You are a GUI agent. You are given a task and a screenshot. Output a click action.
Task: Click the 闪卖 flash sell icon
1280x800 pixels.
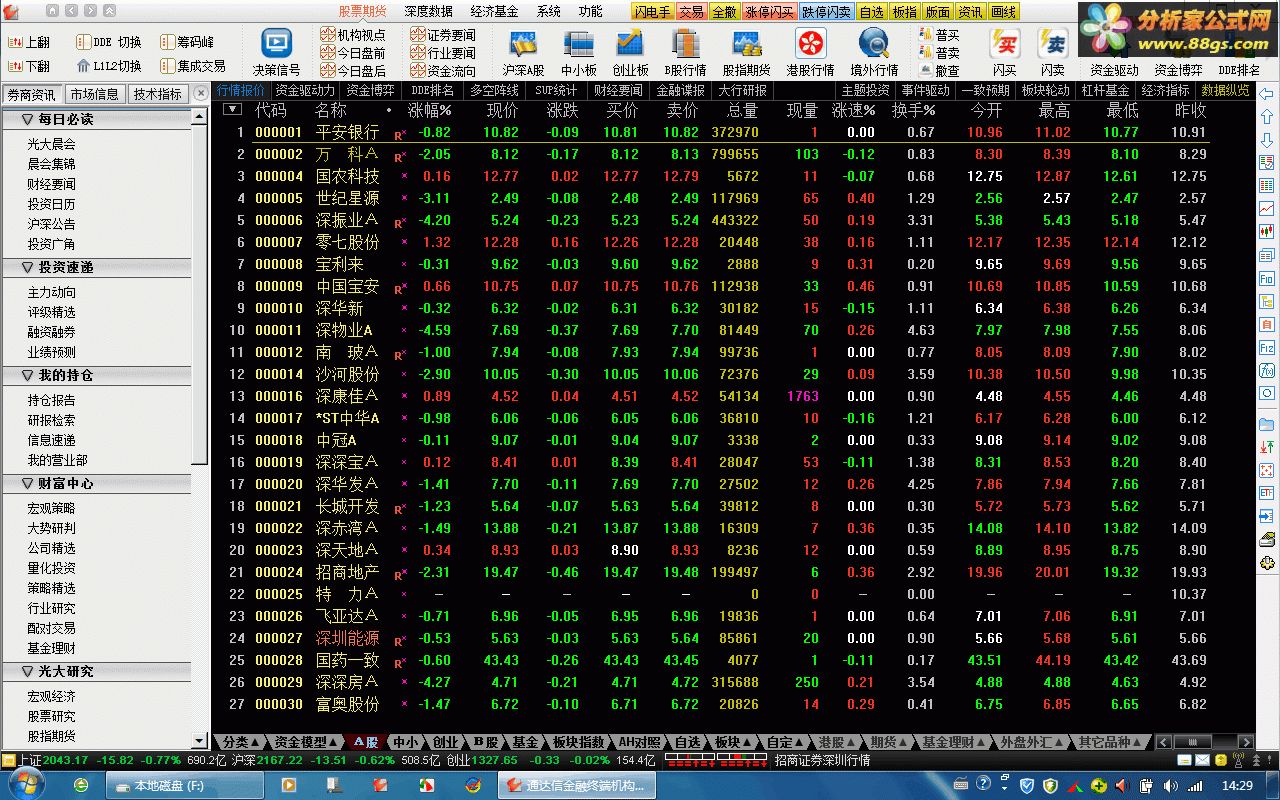[x=1052, y=52]
